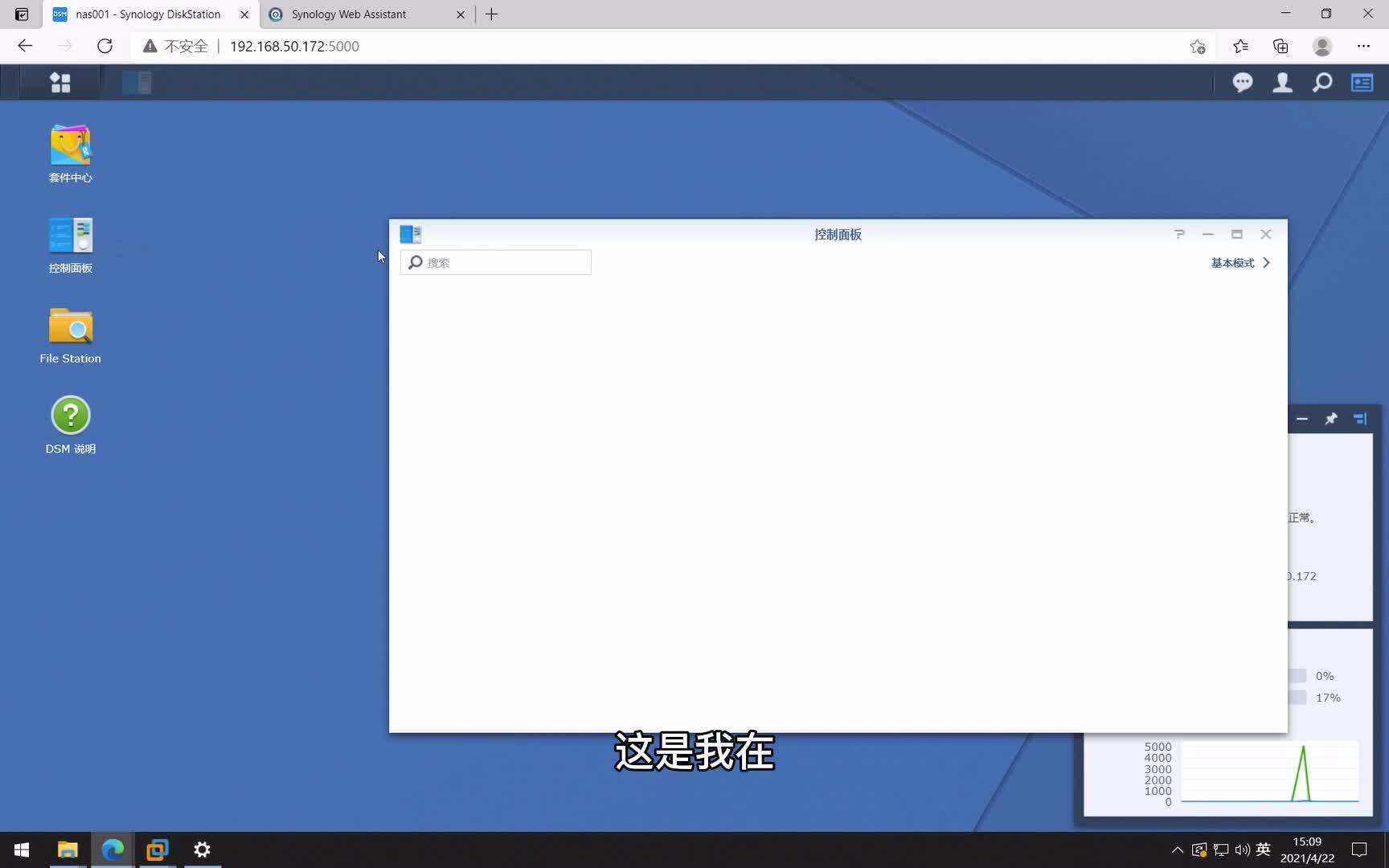This screenshot has height=868, width=1389.
Task: Collapse the widget panel with minimize arrow
Action: point(1301,419)
